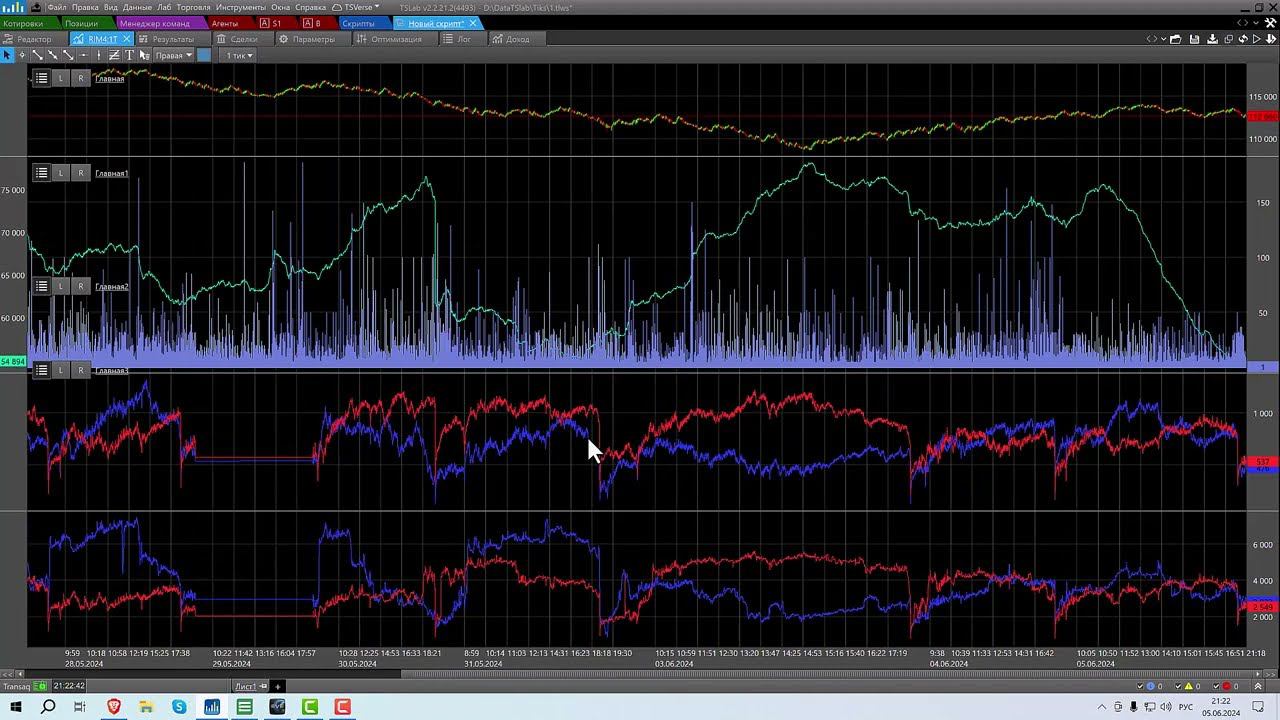This screenshot has height=720, width=1280.
Task: Open the 1 тик interval dropdown
Action: click(239, 55)
